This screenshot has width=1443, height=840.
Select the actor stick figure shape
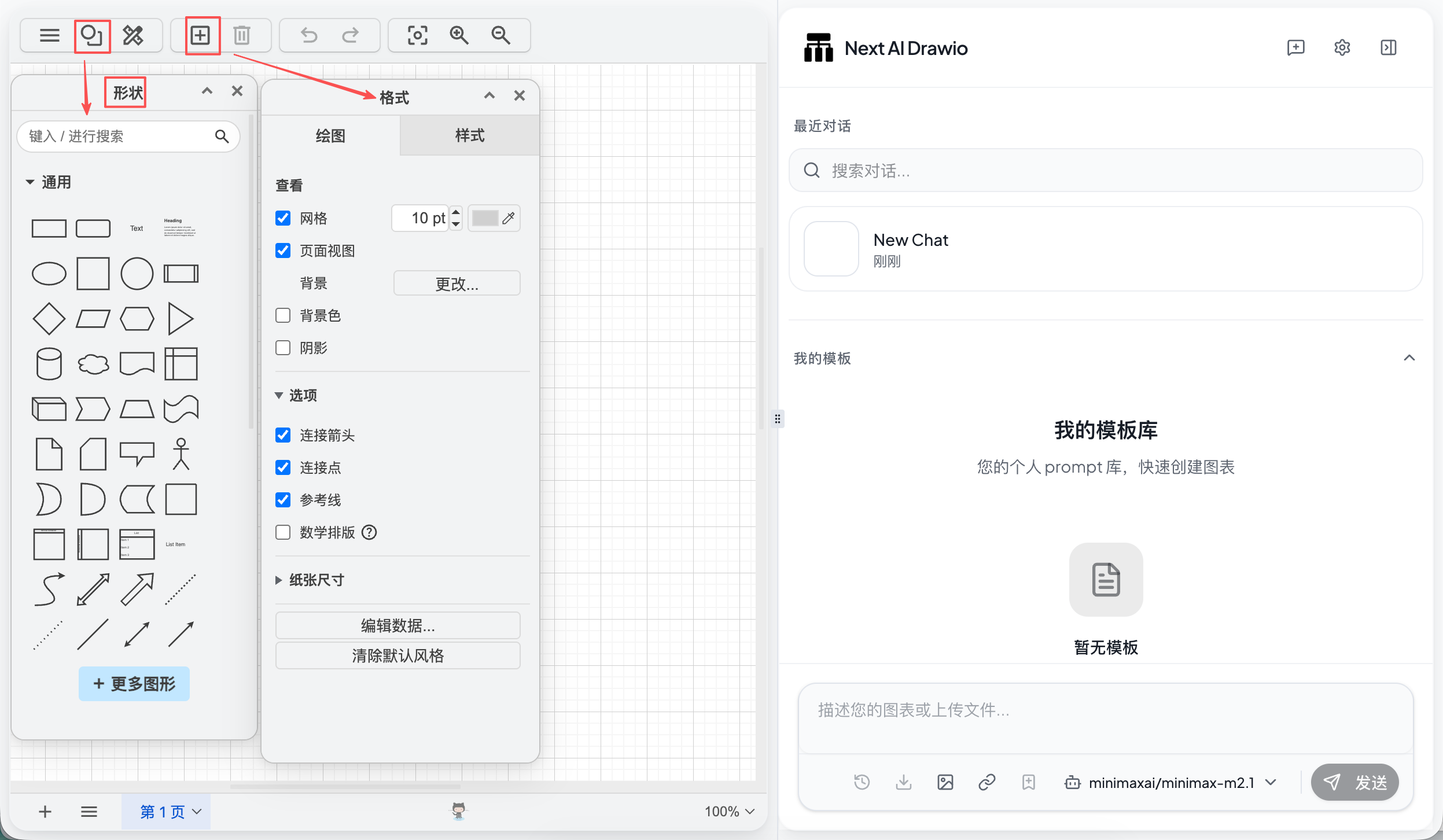pyautogui.click(x=181, y=454)
